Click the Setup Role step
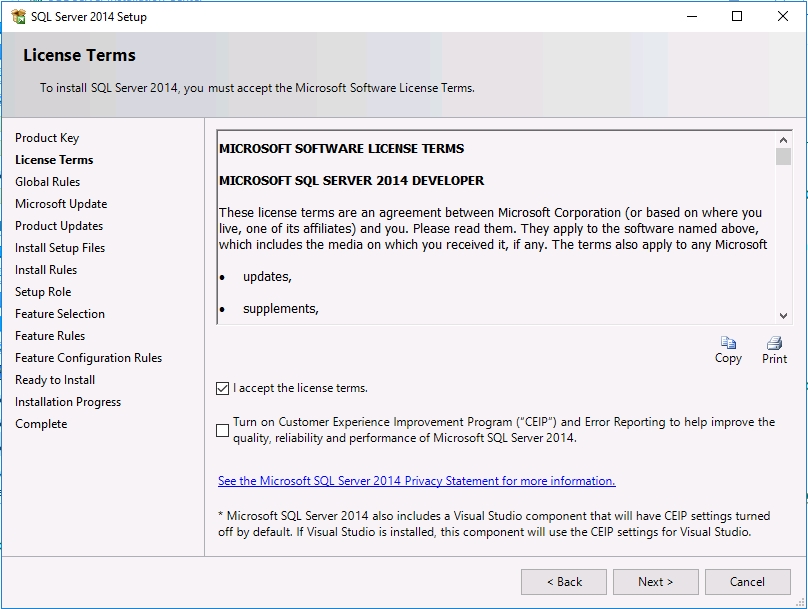This screenshot has height=609, width=808. [43, 292]
